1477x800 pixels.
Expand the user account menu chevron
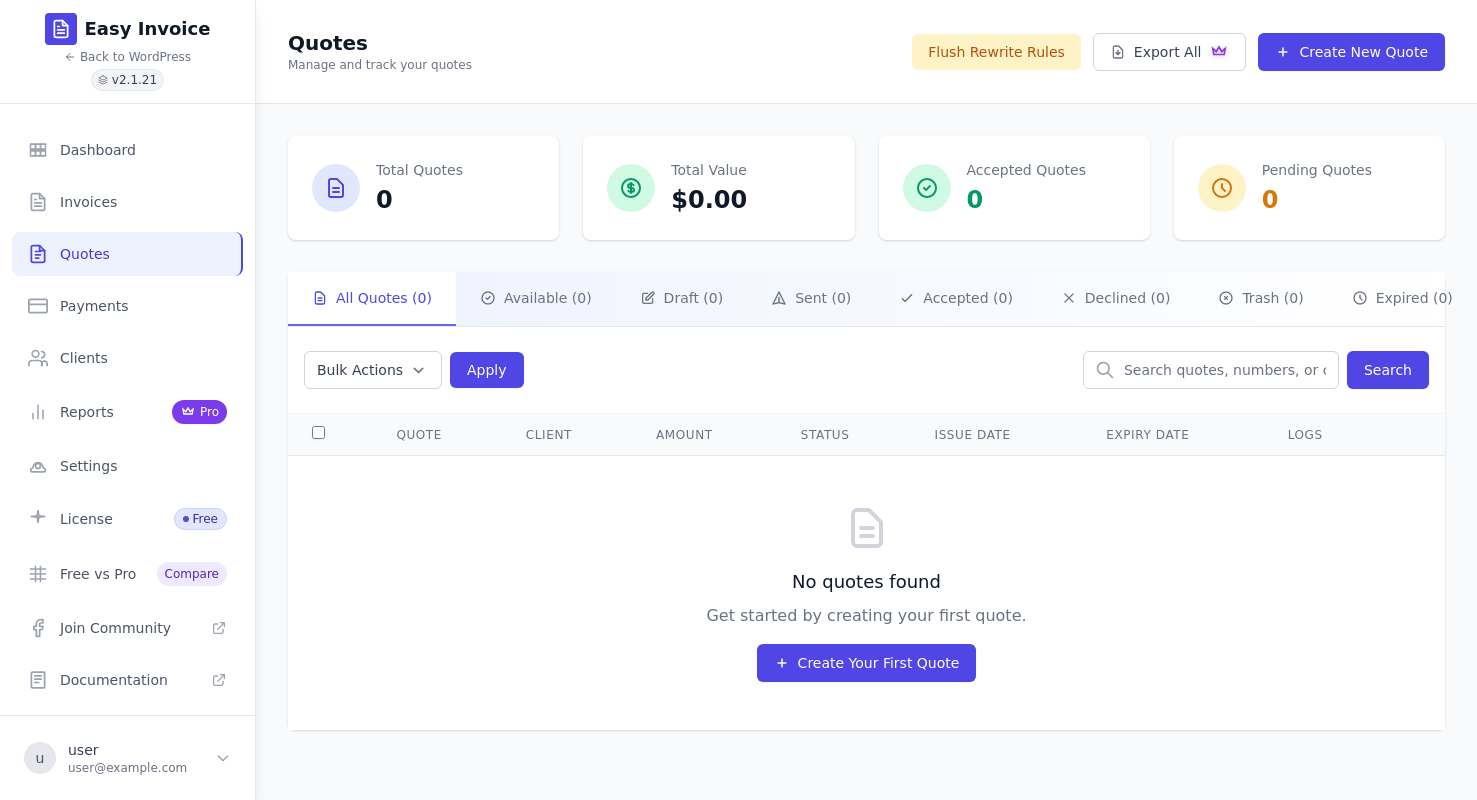pyautogui.click(x=223, y=758)
